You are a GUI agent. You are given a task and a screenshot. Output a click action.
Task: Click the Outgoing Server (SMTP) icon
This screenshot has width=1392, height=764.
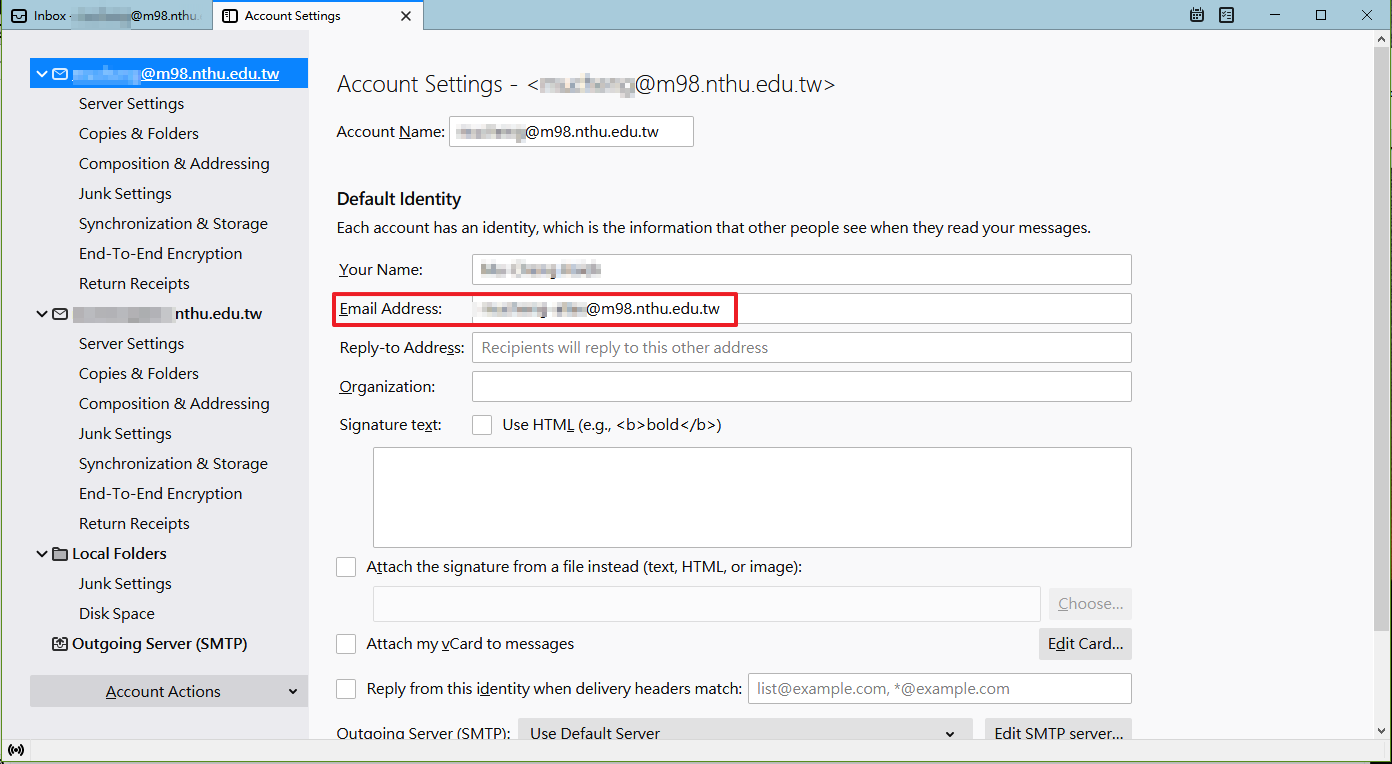click(60, 644)
